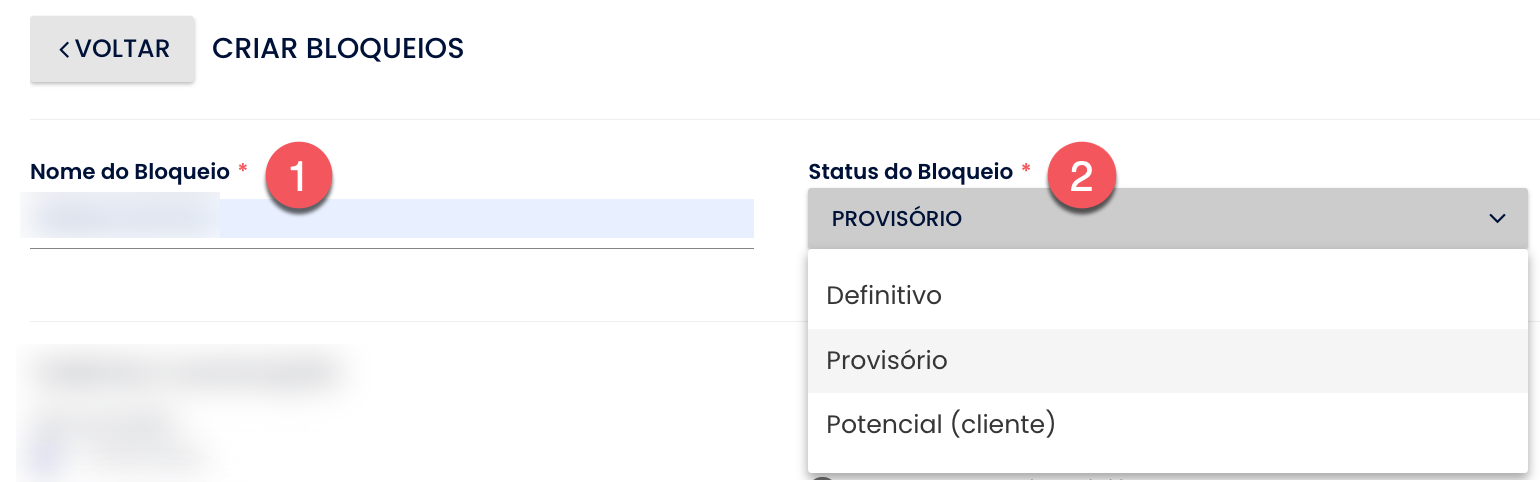Click the red asterisk after Nome do Bloqueio
Image resolution: width=1540 pixels, height=482 pixels.
(242, 171)
